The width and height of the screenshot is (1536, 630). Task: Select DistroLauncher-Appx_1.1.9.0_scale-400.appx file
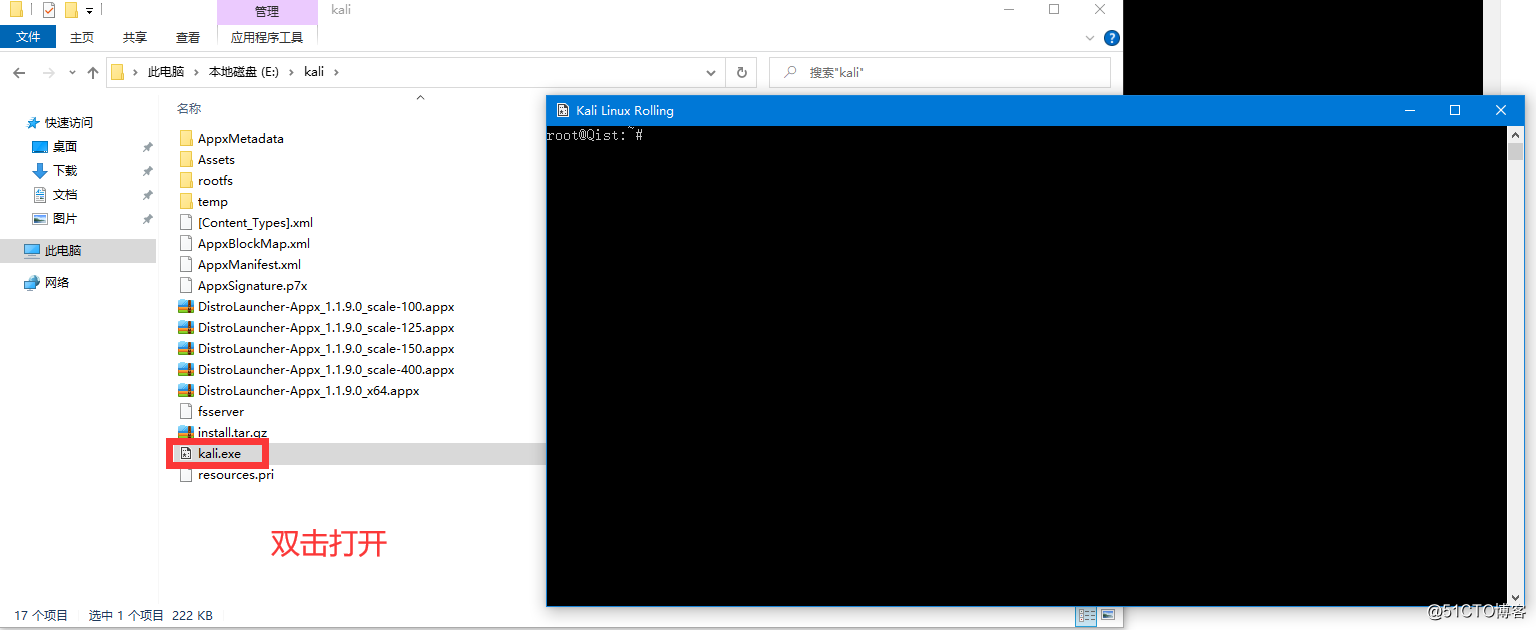pyautogui.click(x=326, y=369)
